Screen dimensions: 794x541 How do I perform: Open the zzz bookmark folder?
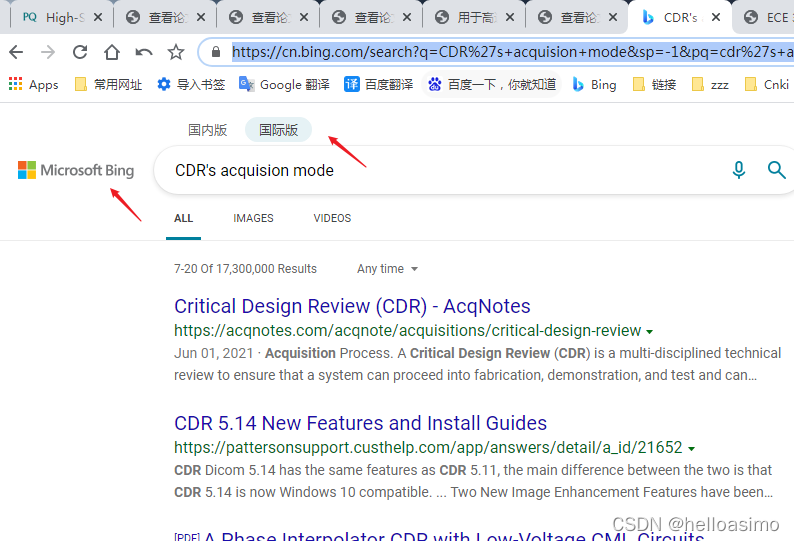coord(710,84)
